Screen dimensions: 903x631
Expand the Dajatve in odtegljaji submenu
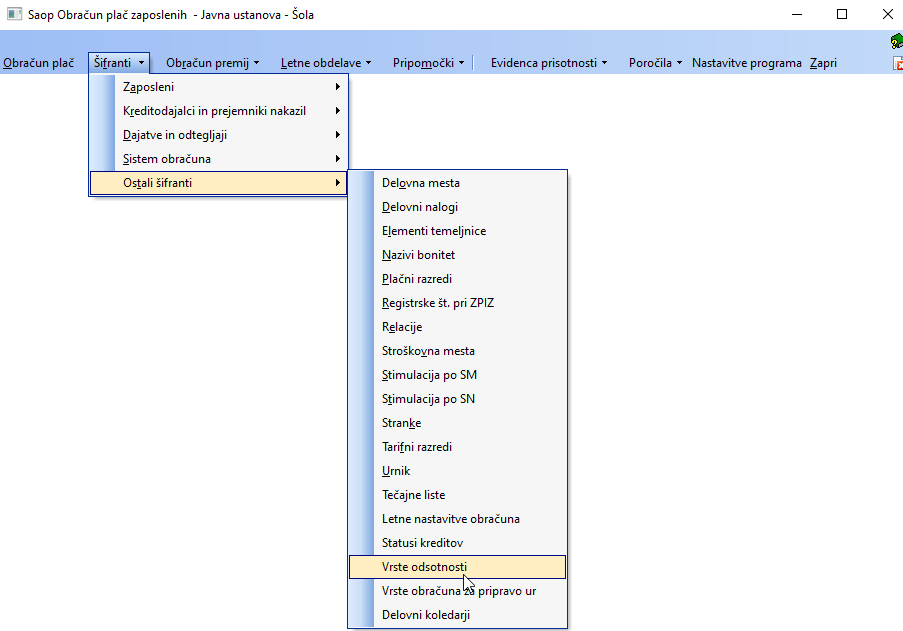pyautogui.click(x=218, y=135)
